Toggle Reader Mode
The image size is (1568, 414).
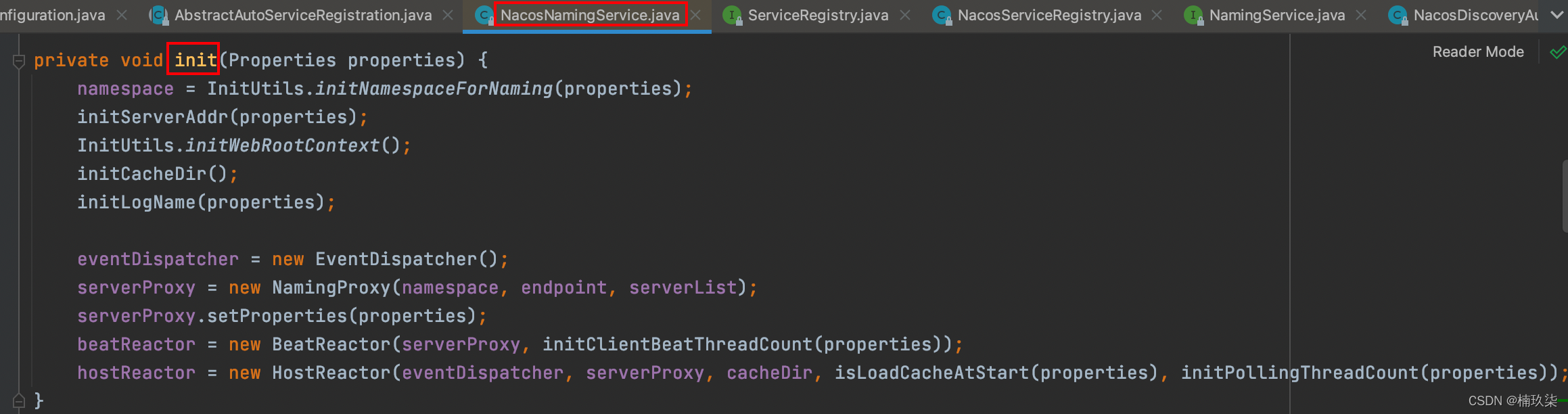pyautogui.click(x=1478, y=52)
